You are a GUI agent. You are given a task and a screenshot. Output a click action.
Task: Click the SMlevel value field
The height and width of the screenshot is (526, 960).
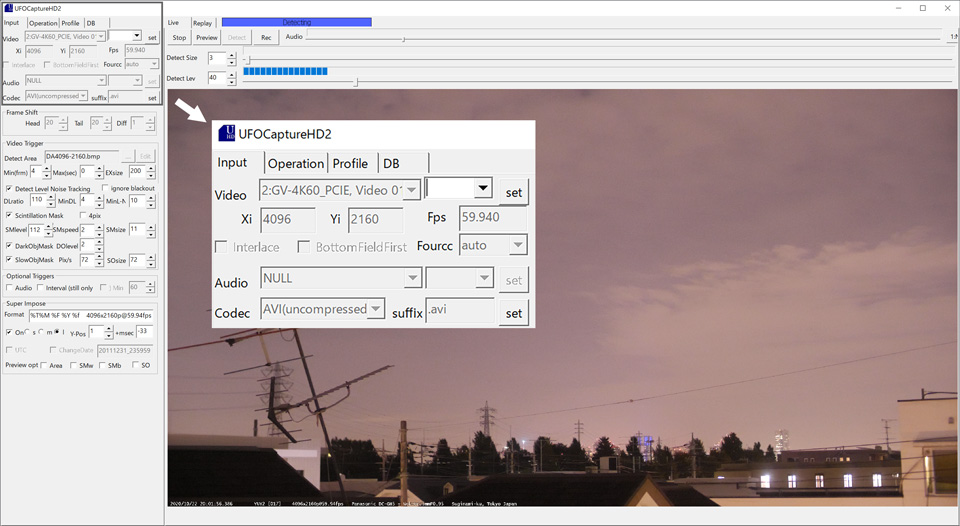(x=36, y=230)
